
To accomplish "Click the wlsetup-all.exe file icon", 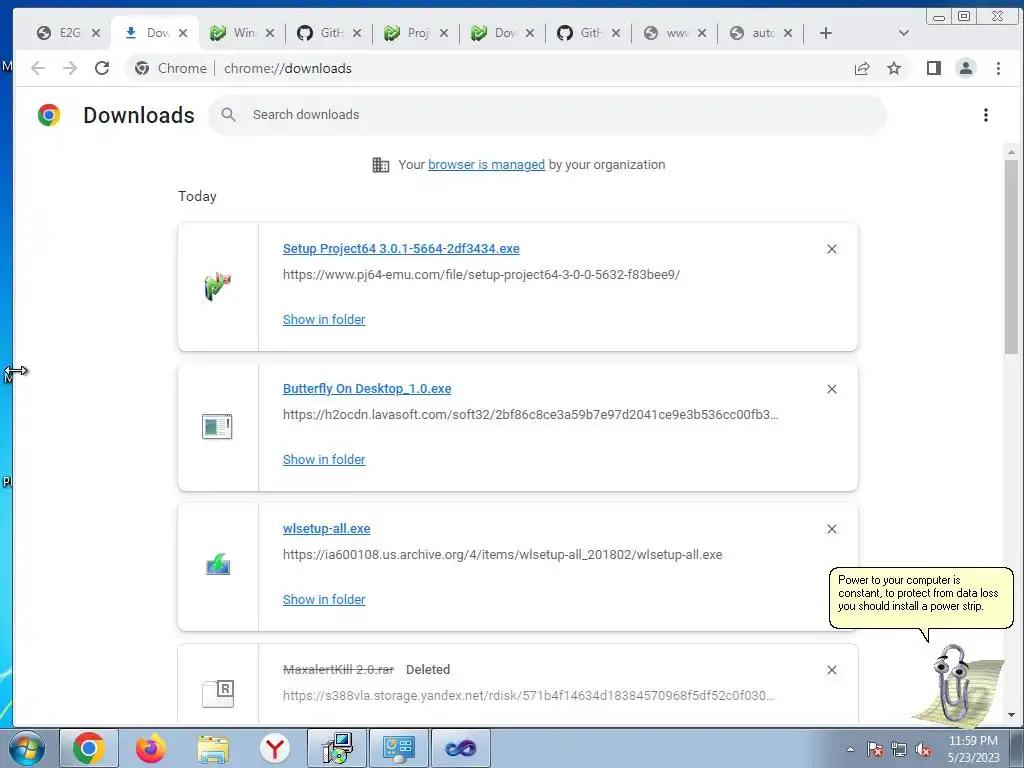I will tap(217, 565).
